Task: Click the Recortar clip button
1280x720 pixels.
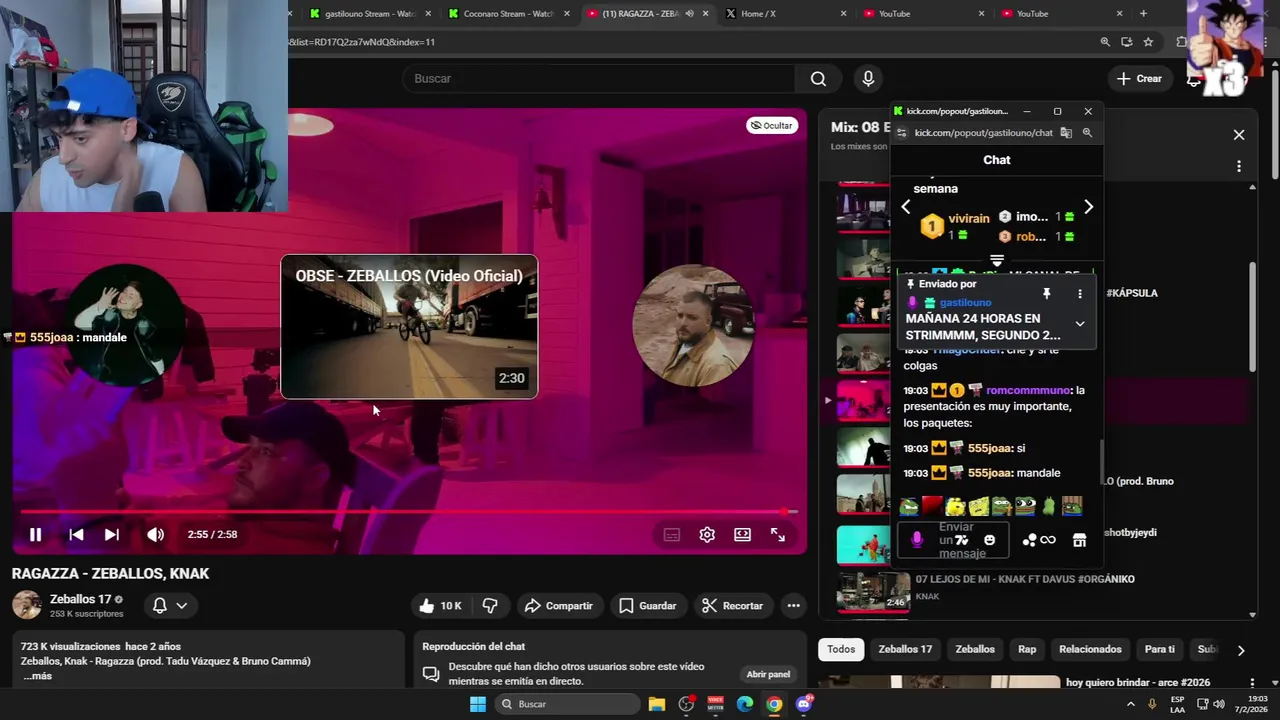Action: tap(732, 606)
